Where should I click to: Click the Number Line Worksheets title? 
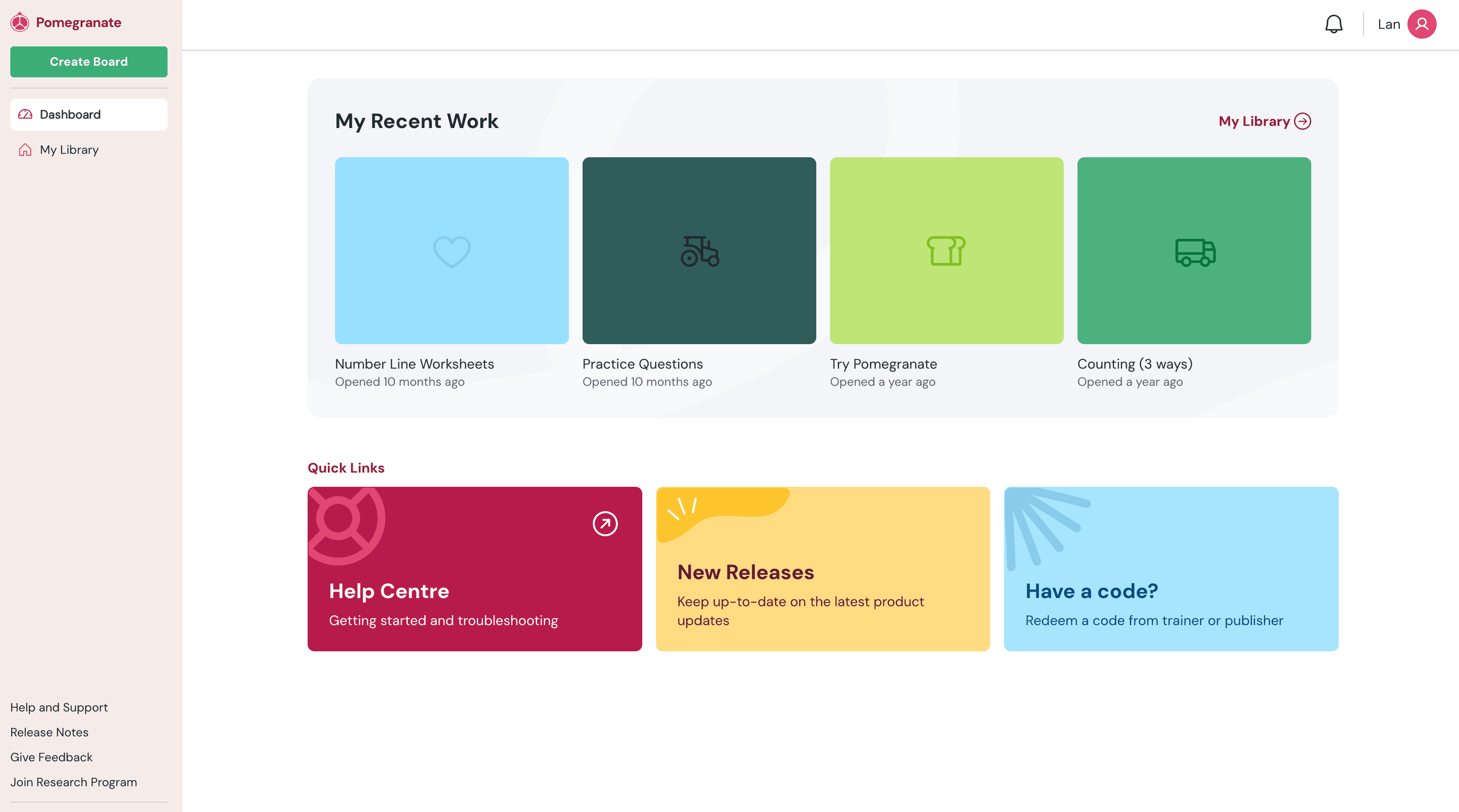[x=415, y=364]
